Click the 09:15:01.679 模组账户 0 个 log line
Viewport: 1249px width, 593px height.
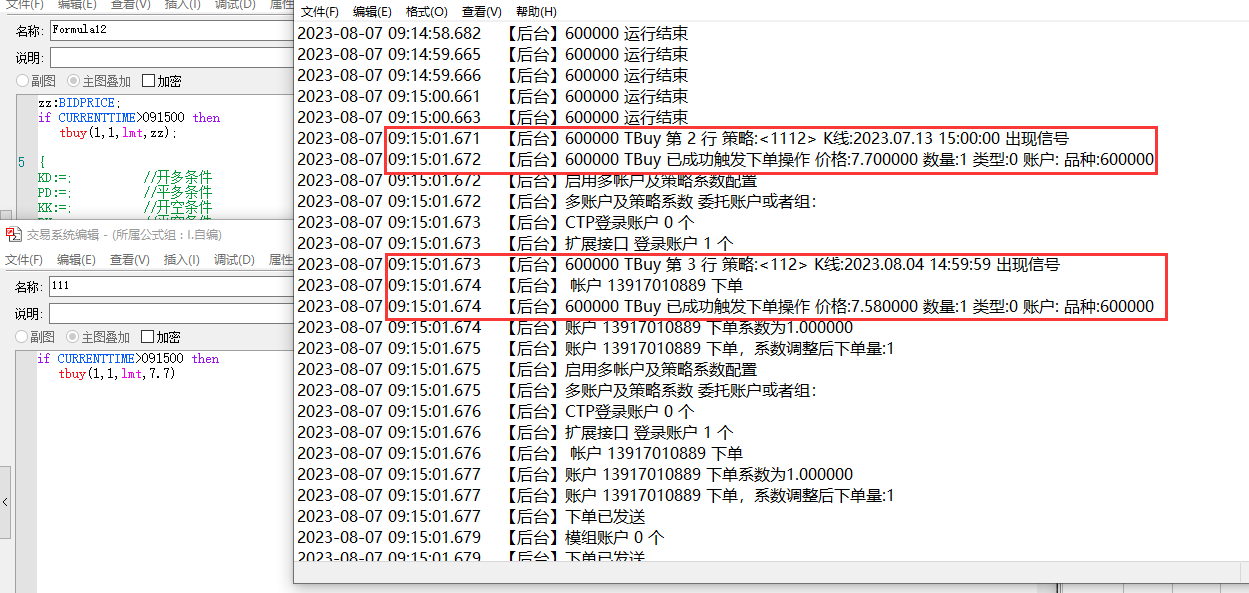[x=481, y=538]
